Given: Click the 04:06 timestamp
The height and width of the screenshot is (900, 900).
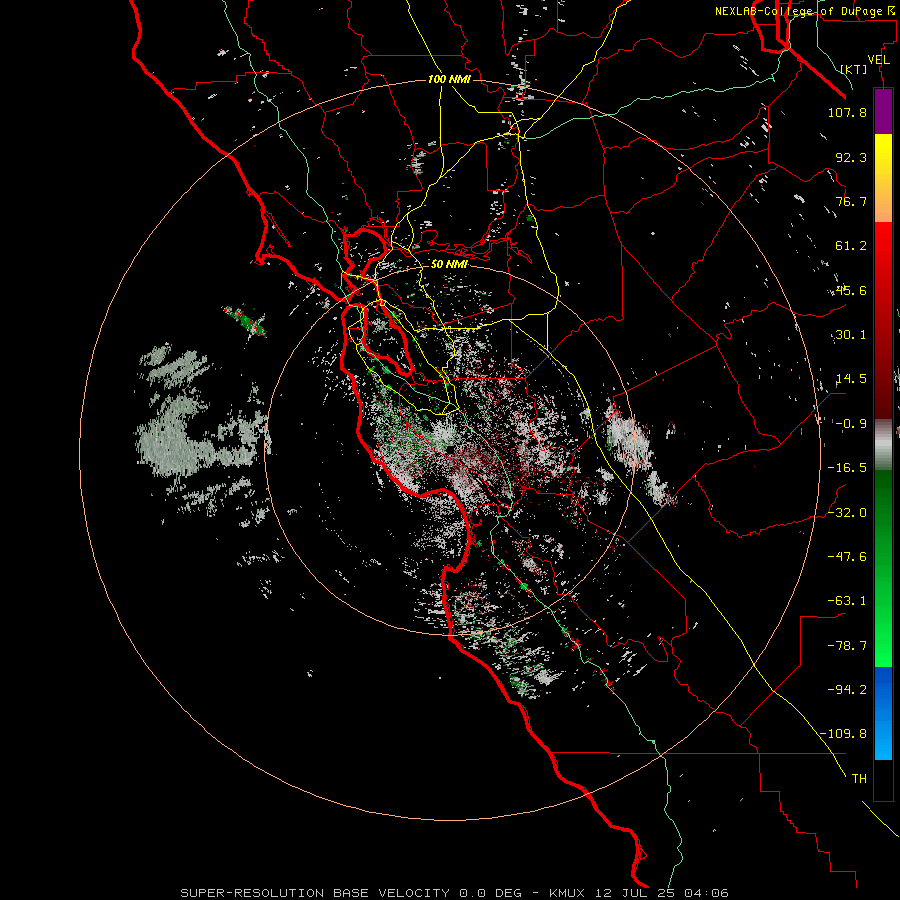Looking at the screenshot, I should click(x=707, y=893).
